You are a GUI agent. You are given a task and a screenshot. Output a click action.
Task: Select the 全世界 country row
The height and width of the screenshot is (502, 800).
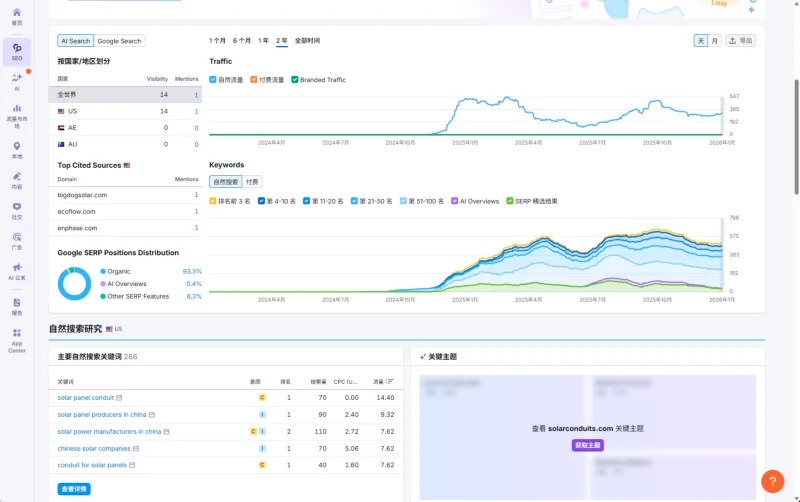[126, 94]
